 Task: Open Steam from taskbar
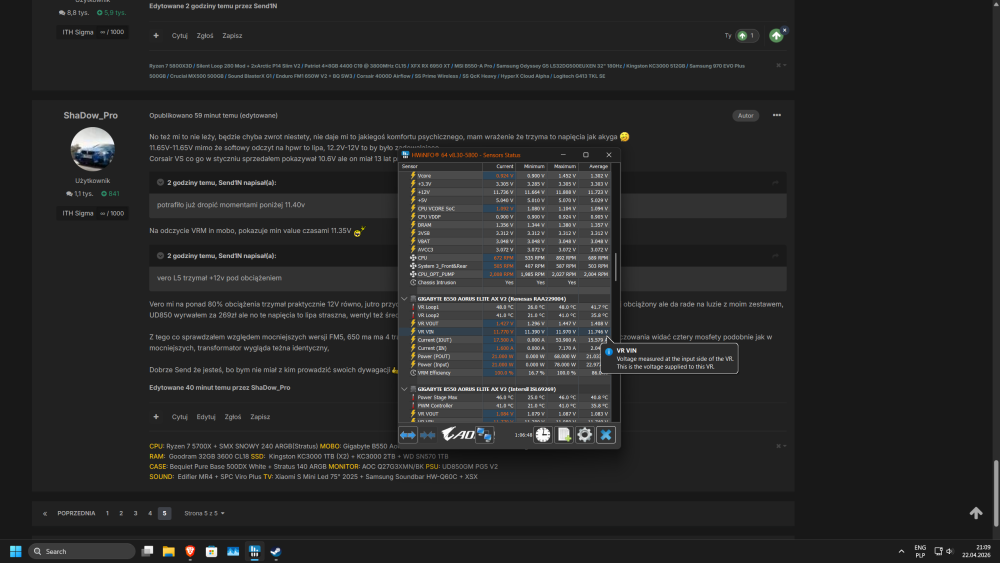click(x=276, y=552)
